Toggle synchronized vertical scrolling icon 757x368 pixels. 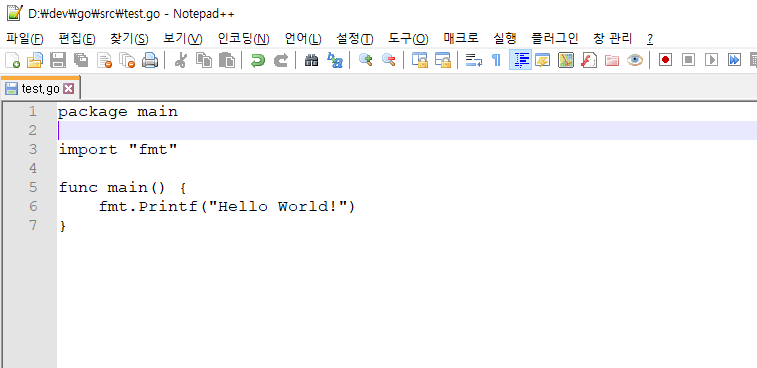click(420, 60)
